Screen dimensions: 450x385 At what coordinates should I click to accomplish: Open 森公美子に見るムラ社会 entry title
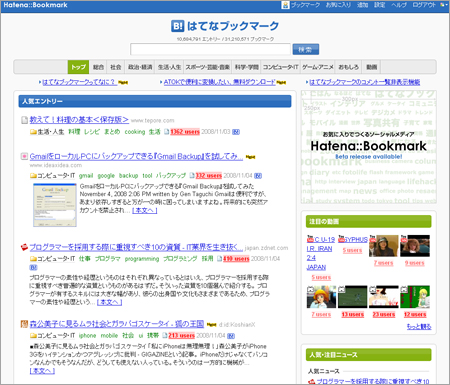117,324
